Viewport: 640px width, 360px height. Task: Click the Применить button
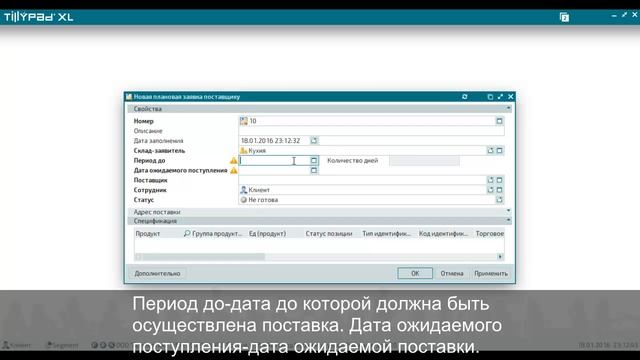pos(491,273)
